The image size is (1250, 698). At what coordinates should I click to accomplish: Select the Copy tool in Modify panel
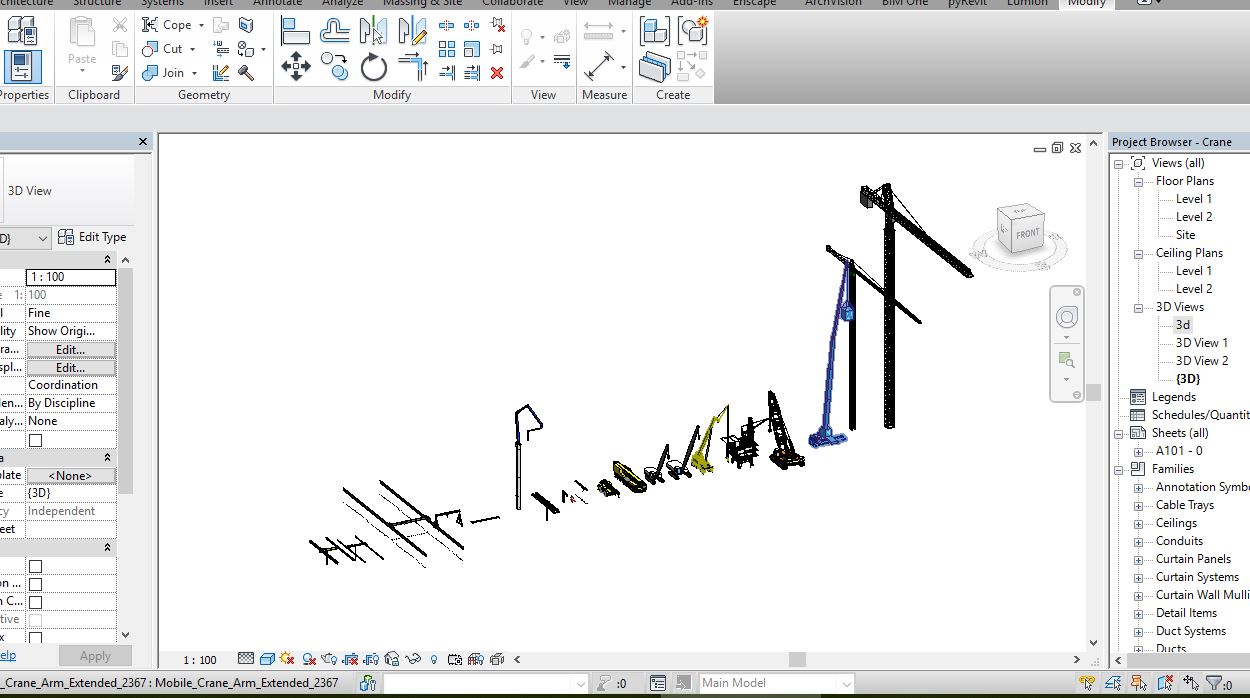point(335,68)
